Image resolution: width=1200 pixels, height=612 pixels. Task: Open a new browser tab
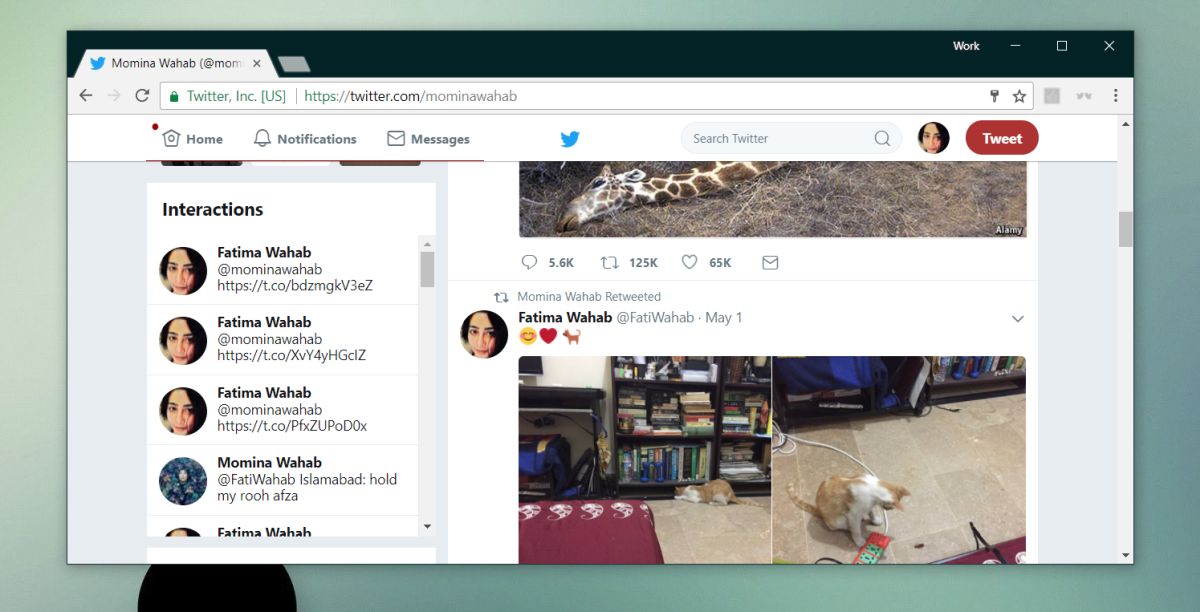[294, 64]
